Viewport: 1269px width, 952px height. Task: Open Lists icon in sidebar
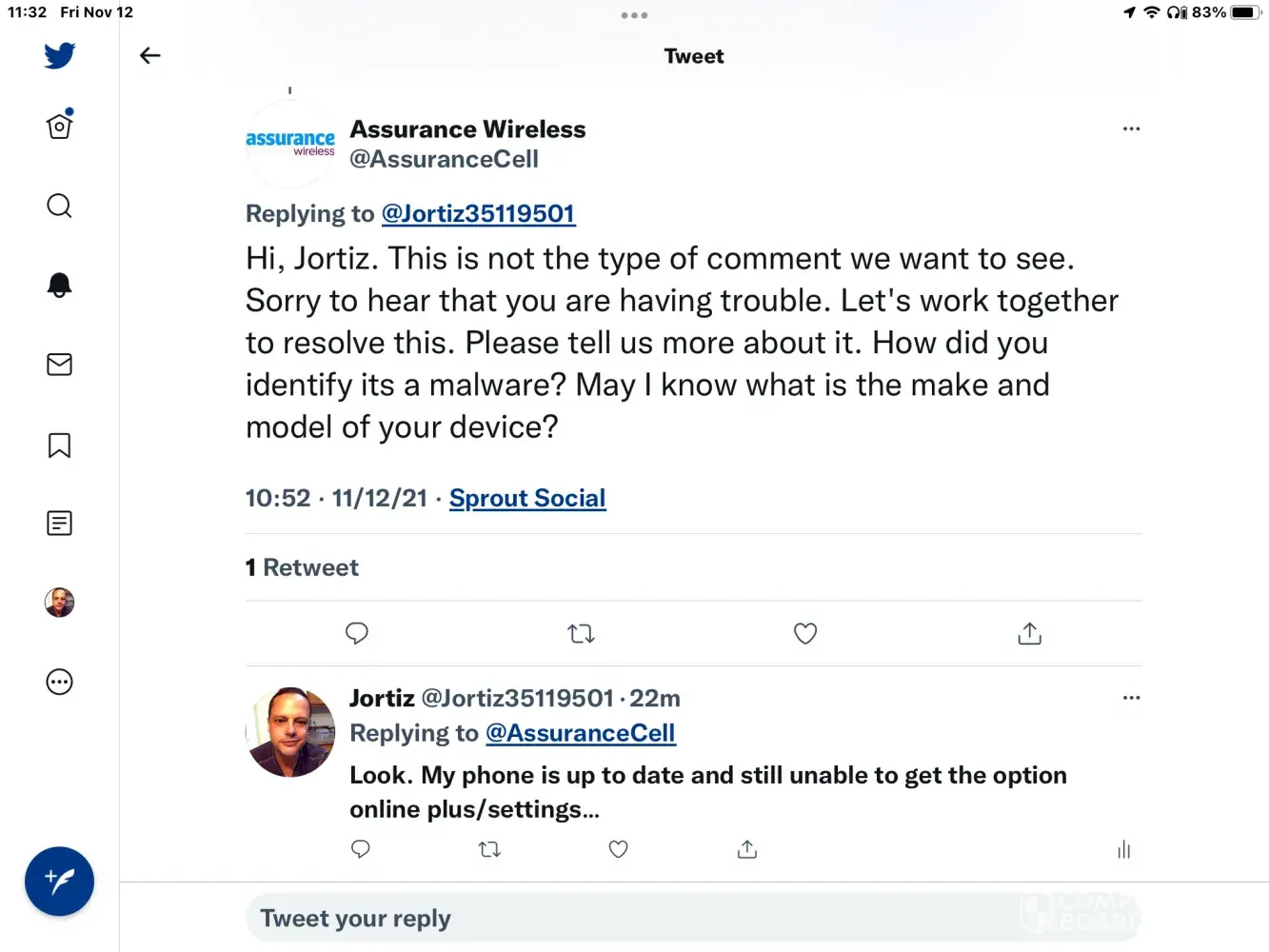pos(59,523)
